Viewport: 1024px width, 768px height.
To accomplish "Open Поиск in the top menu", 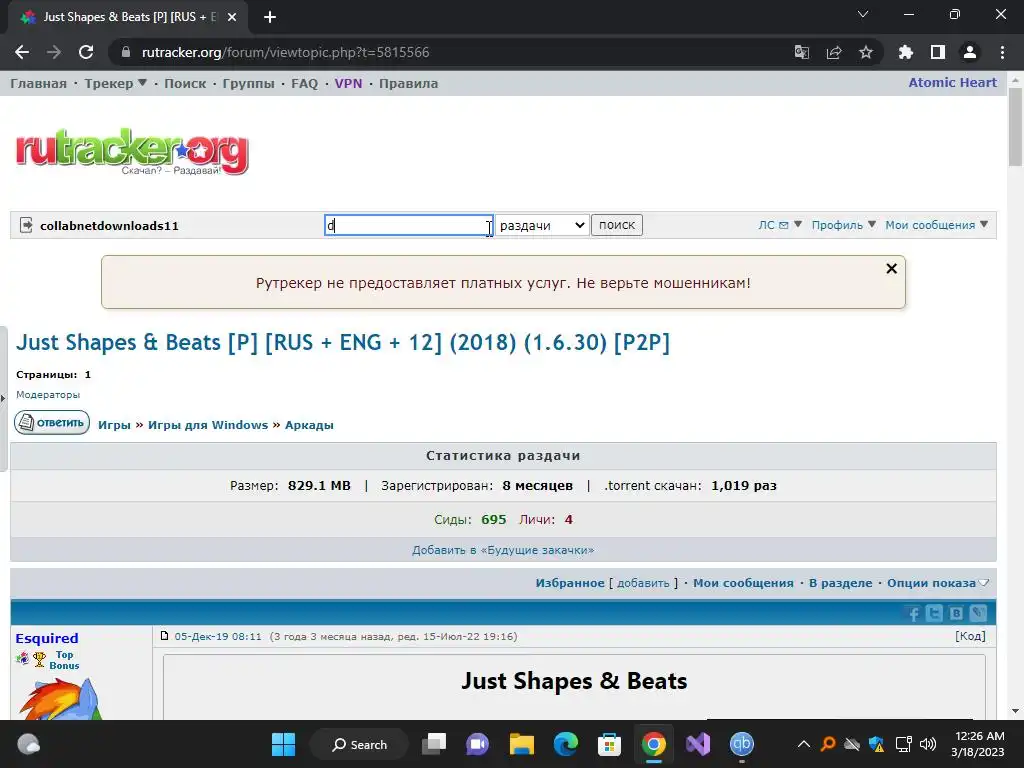I will point(185,84).
